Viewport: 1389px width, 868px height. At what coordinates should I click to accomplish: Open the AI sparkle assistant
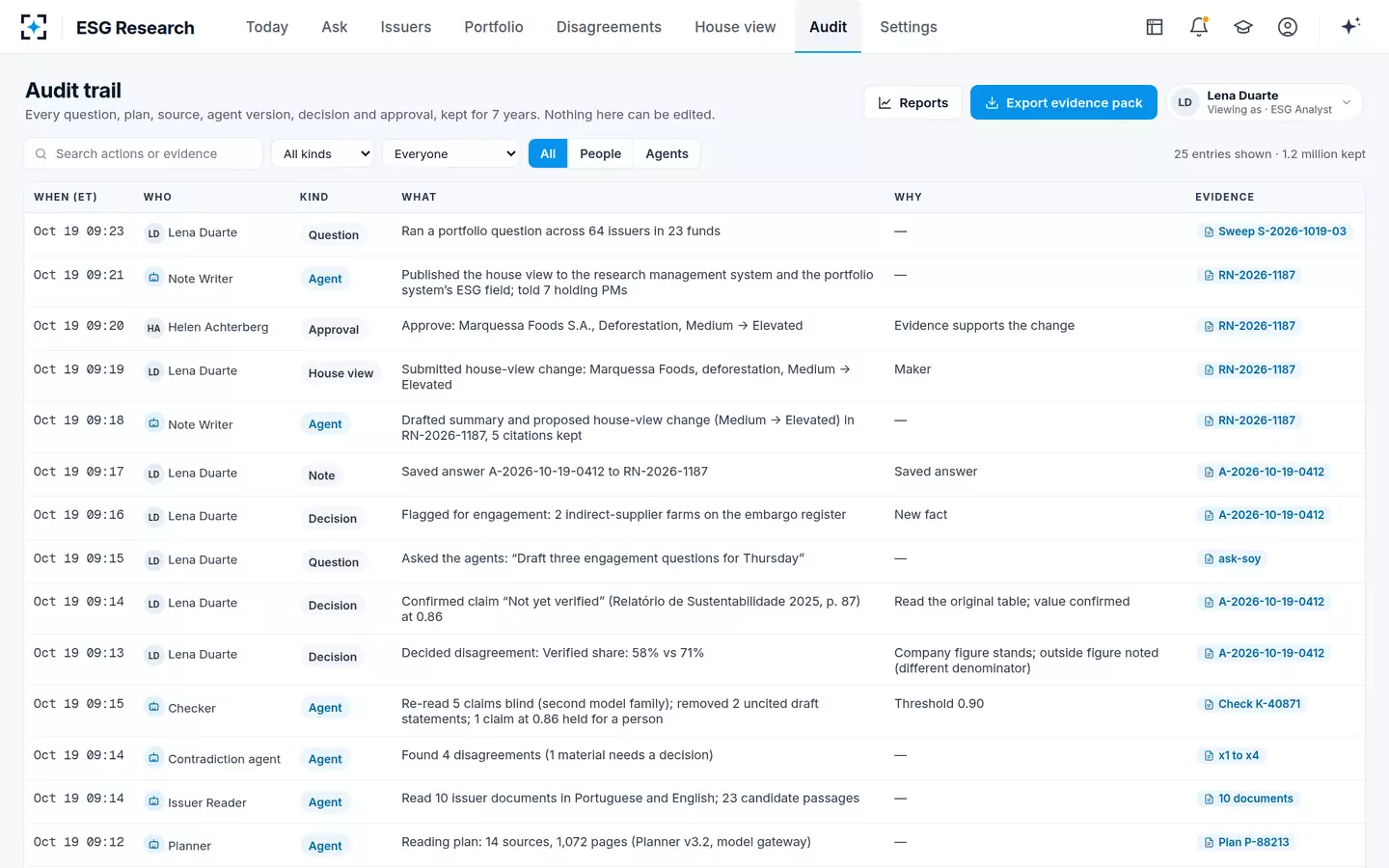click(1350, 26)
